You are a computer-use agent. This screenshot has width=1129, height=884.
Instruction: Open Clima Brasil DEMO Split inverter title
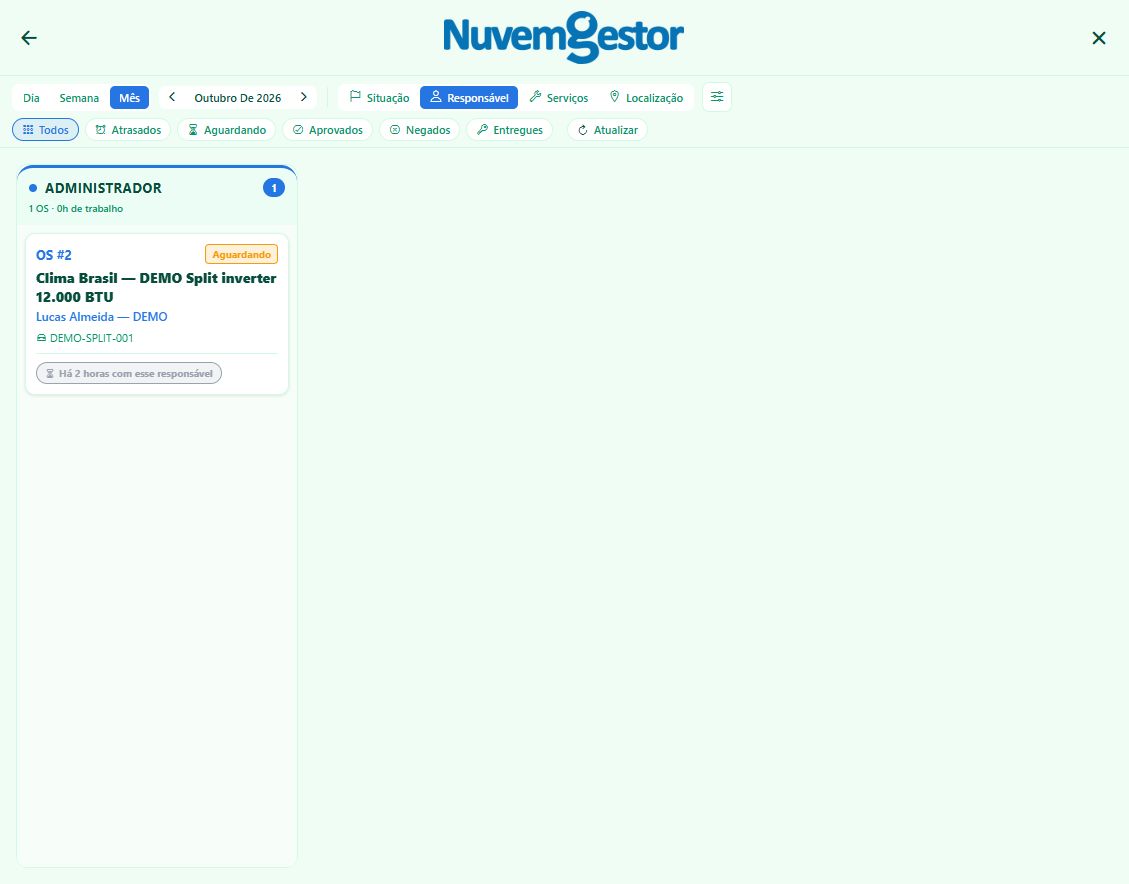point(156,287)
